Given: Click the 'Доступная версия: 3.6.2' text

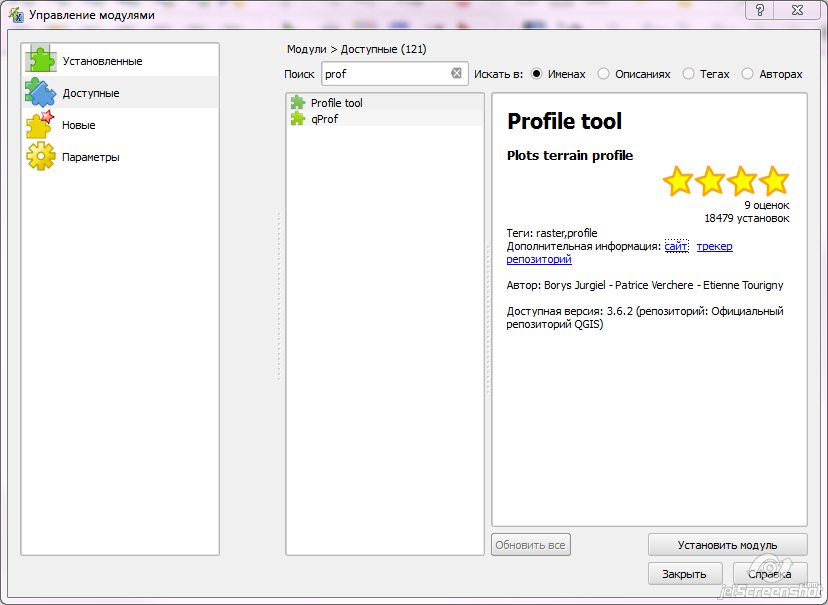Looking at the screenshot, I should coord(569,311).
